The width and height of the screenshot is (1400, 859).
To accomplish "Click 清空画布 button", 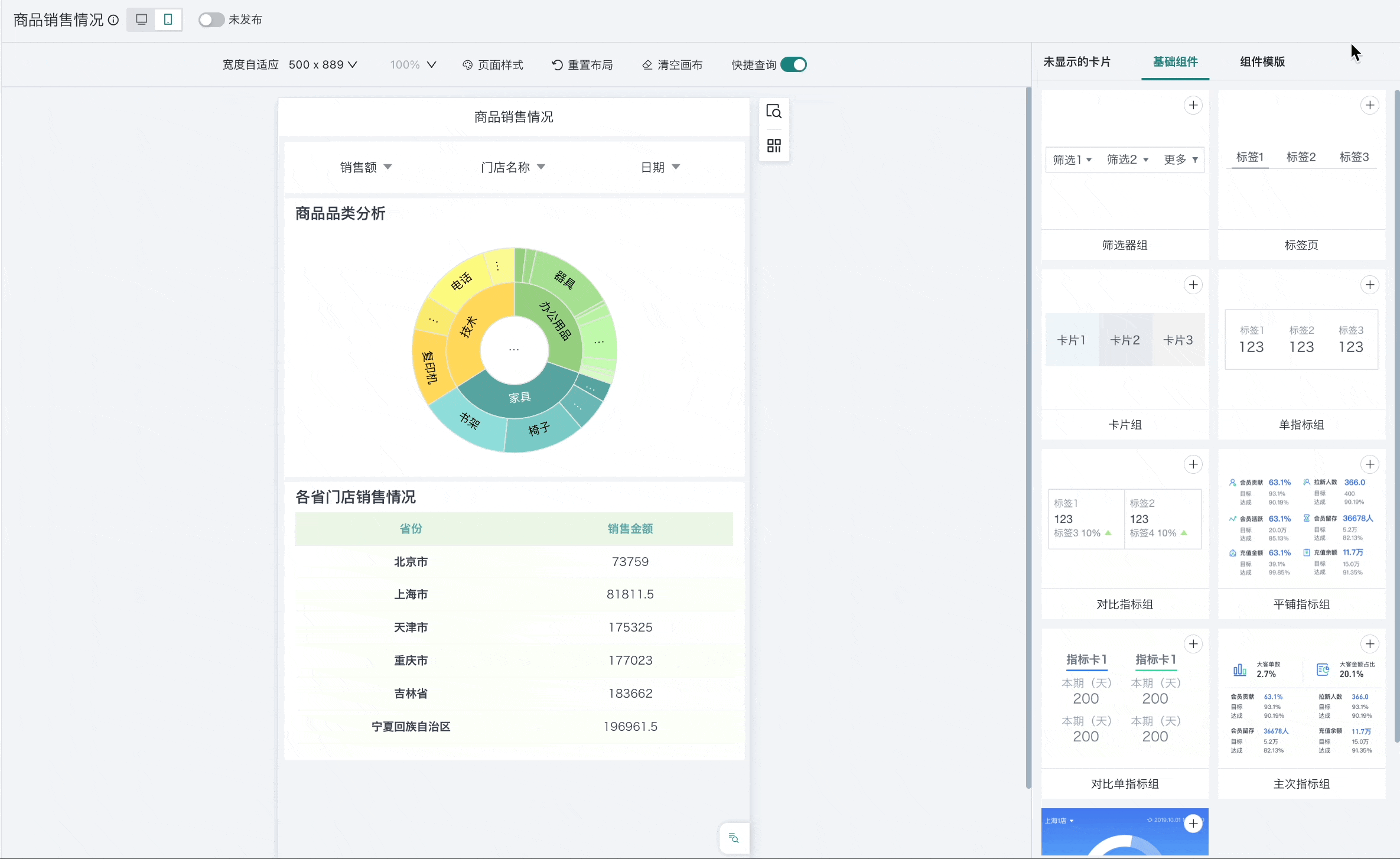I will (x=672, y=64).
